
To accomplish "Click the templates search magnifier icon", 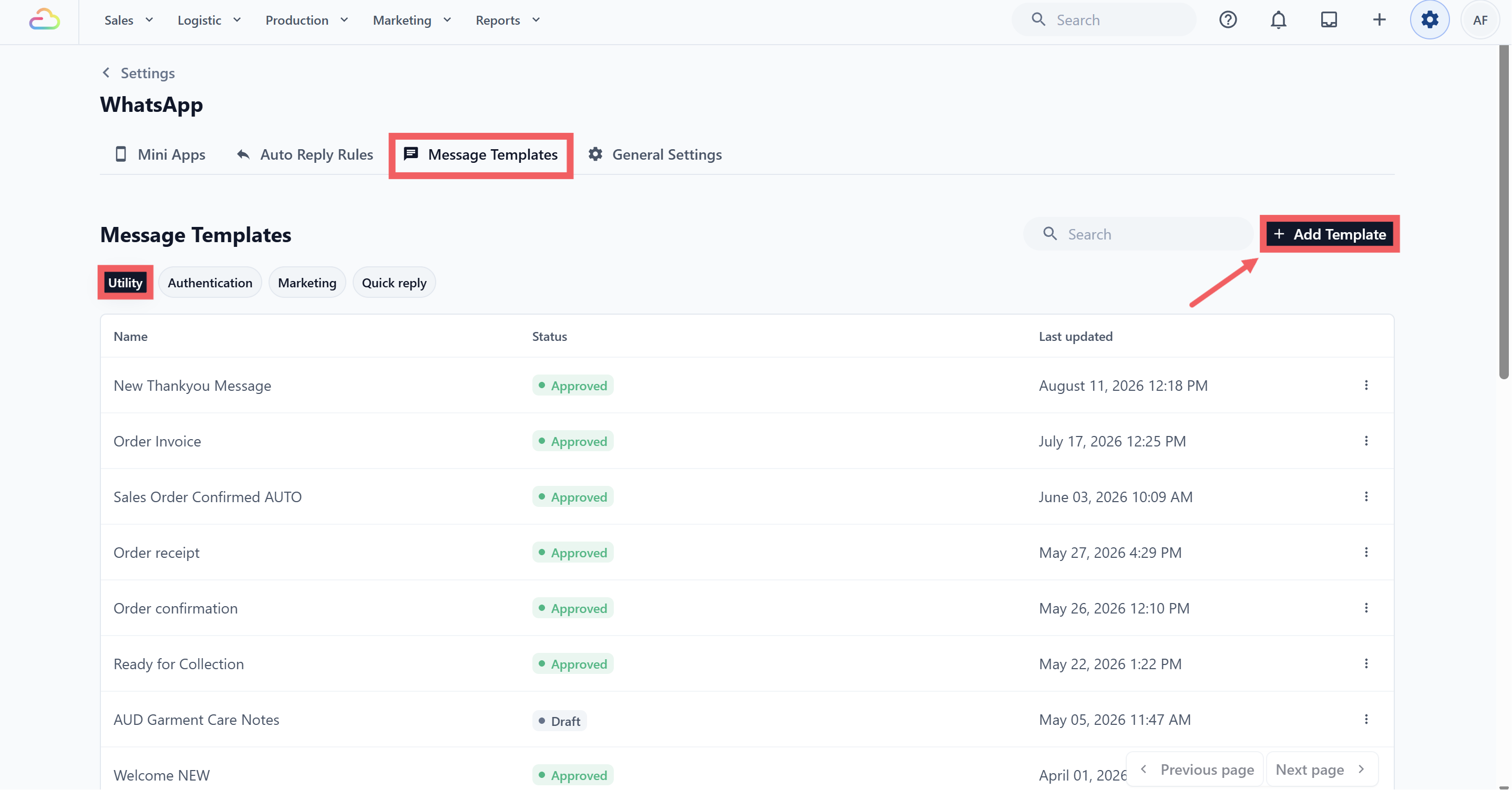I will click(x=1050, y=234).
